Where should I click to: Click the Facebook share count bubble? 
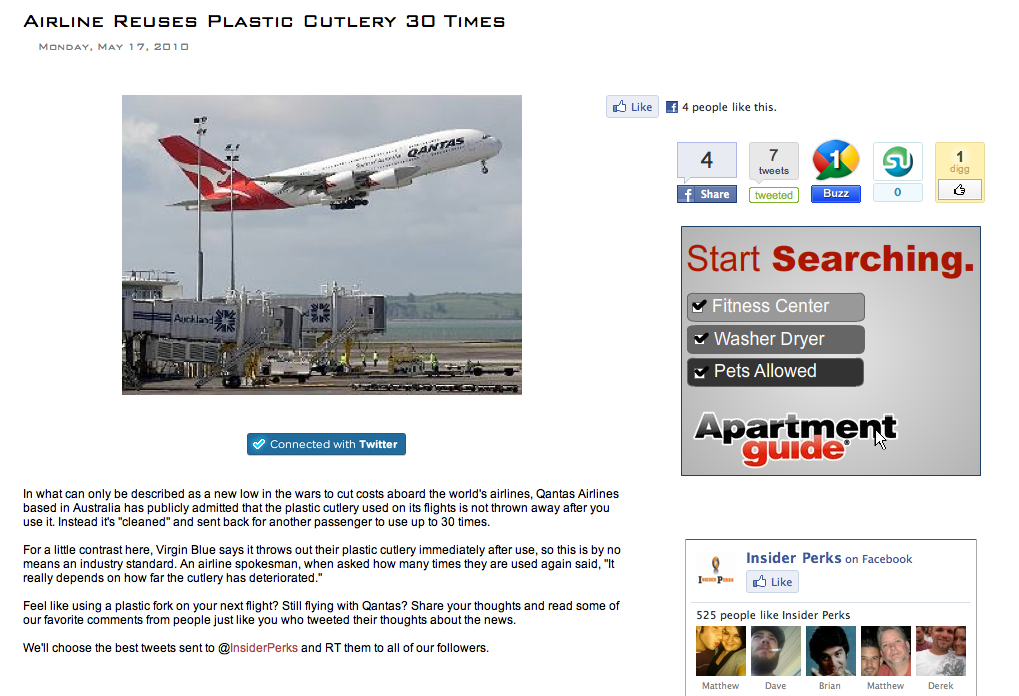pos(707,161)
